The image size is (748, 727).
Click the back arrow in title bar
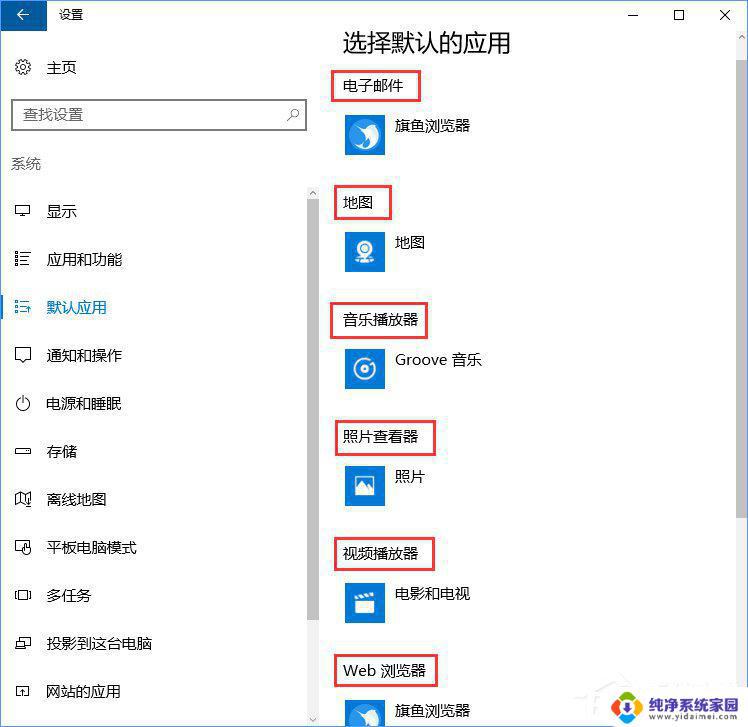click(x=23, y=15)
